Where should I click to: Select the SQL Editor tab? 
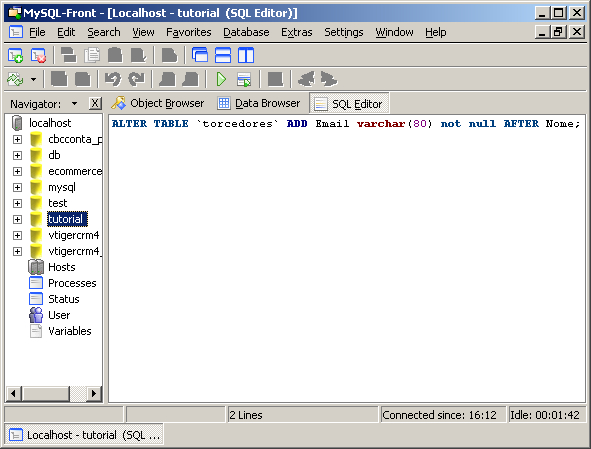click(x=349, y=104)
